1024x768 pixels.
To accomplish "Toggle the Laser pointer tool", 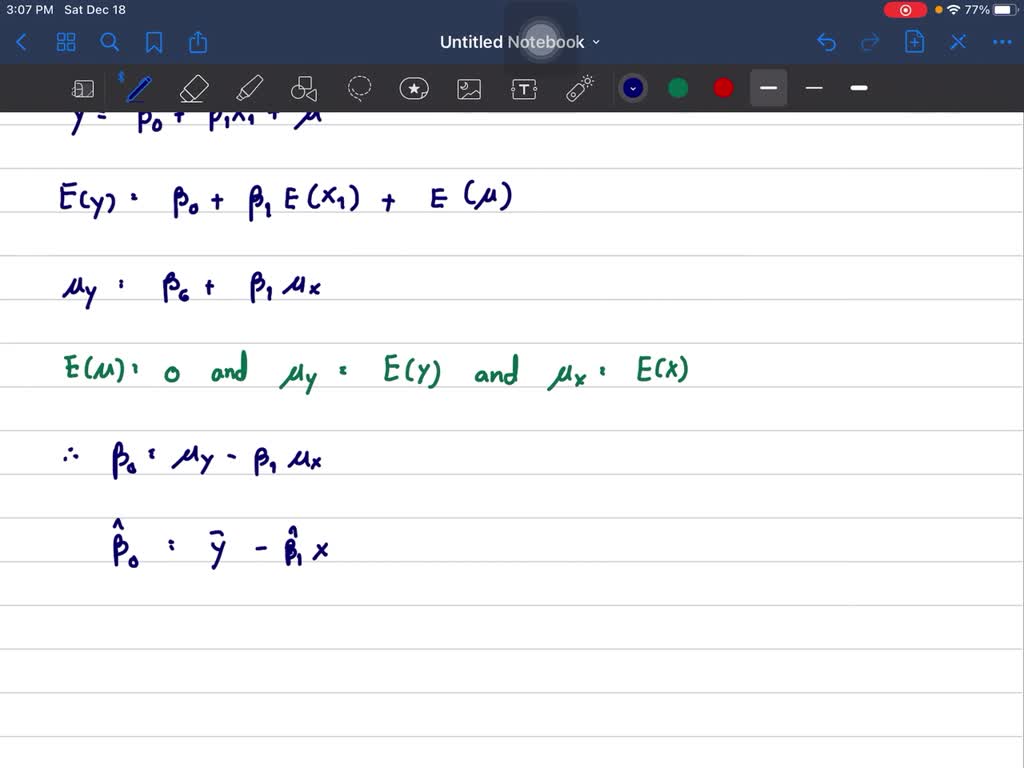I will pos(579,88).
